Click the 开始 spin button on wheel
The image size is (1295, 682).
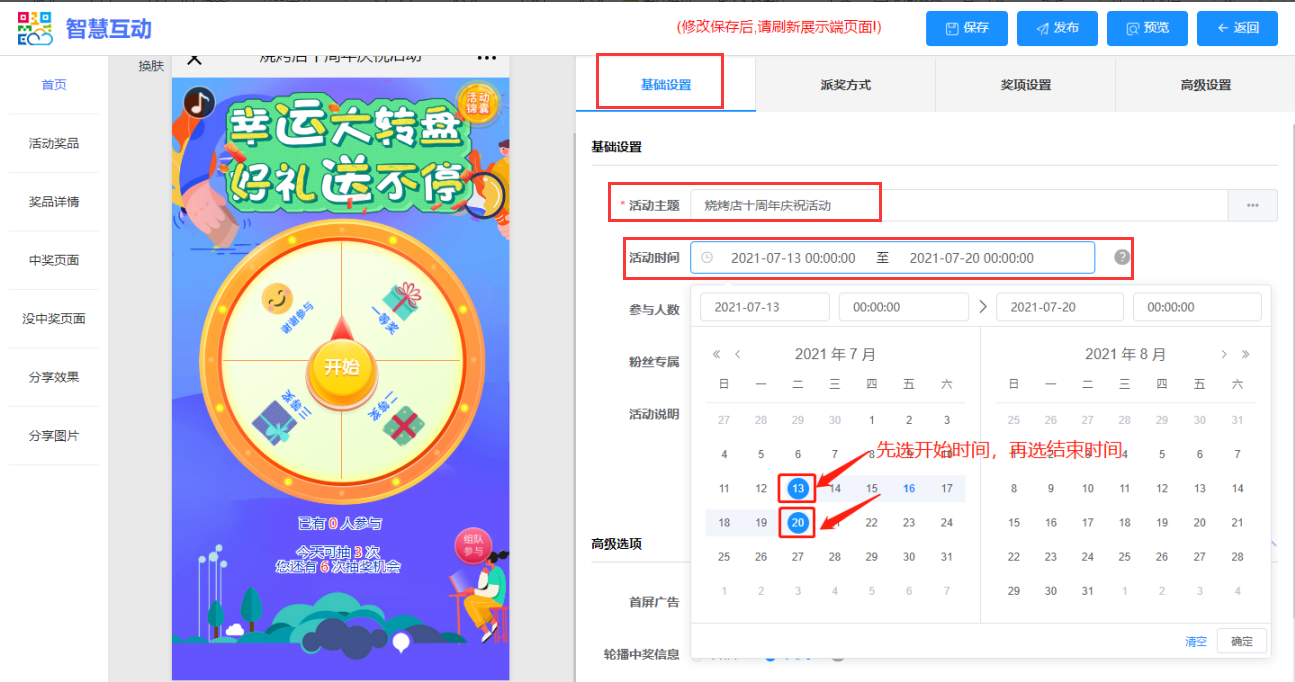coord(341,366)
